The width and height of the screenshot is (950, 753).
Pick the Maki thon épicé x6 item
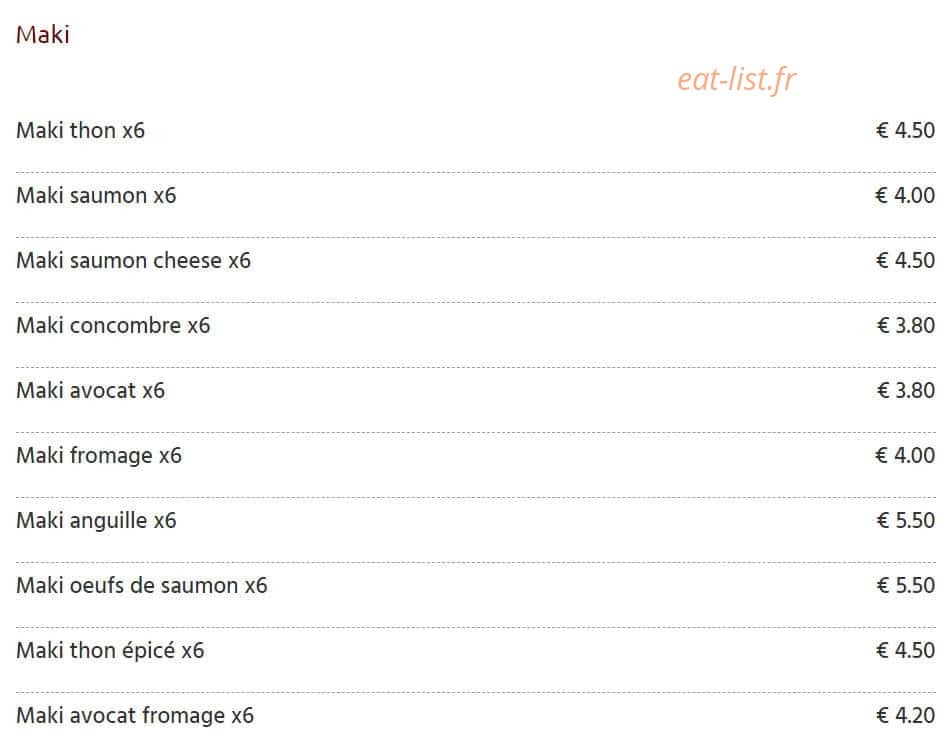pos(110,650)
